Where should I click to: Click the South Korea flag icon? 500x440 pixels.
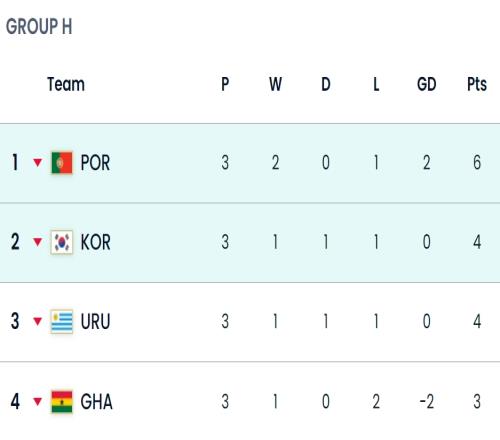[x=62, y=242]
